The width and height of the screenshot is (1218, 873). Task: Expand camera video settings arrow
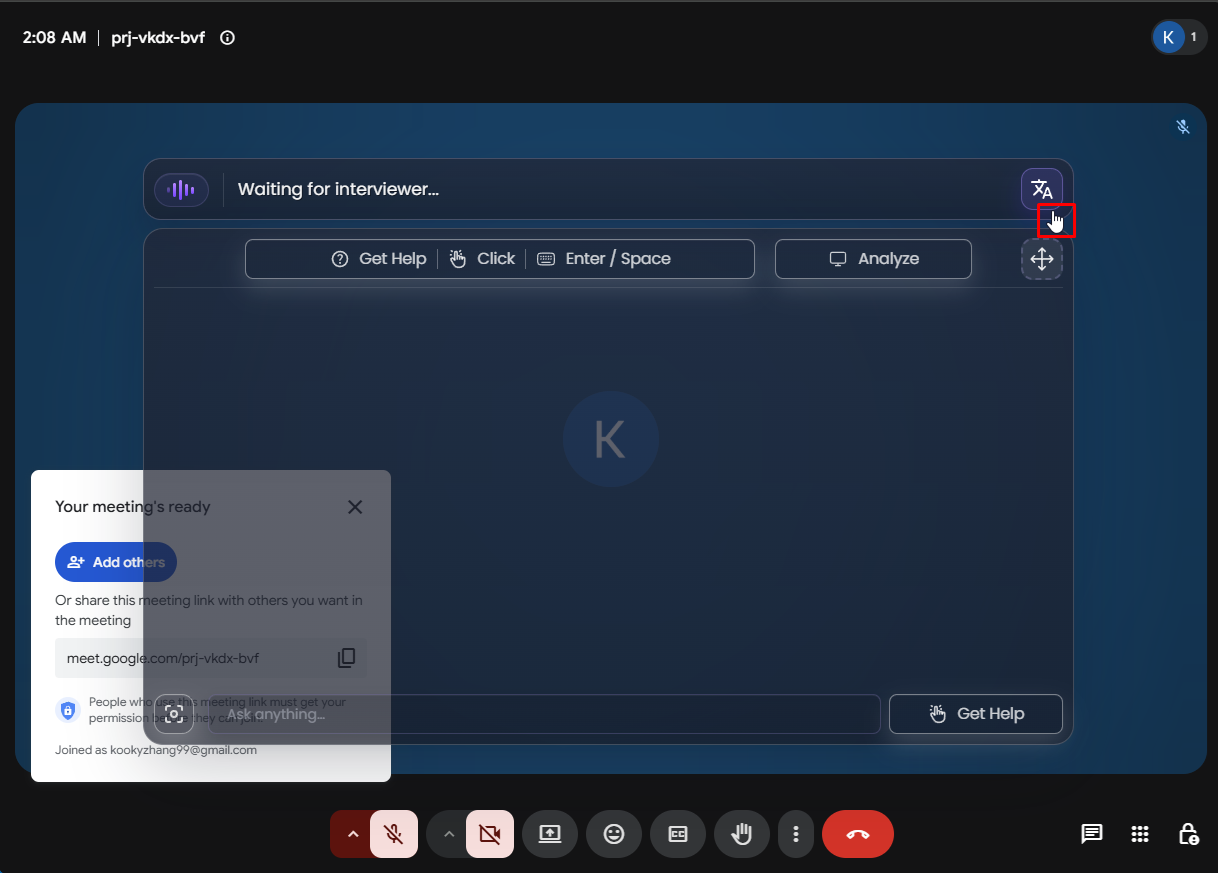(448, 834)
